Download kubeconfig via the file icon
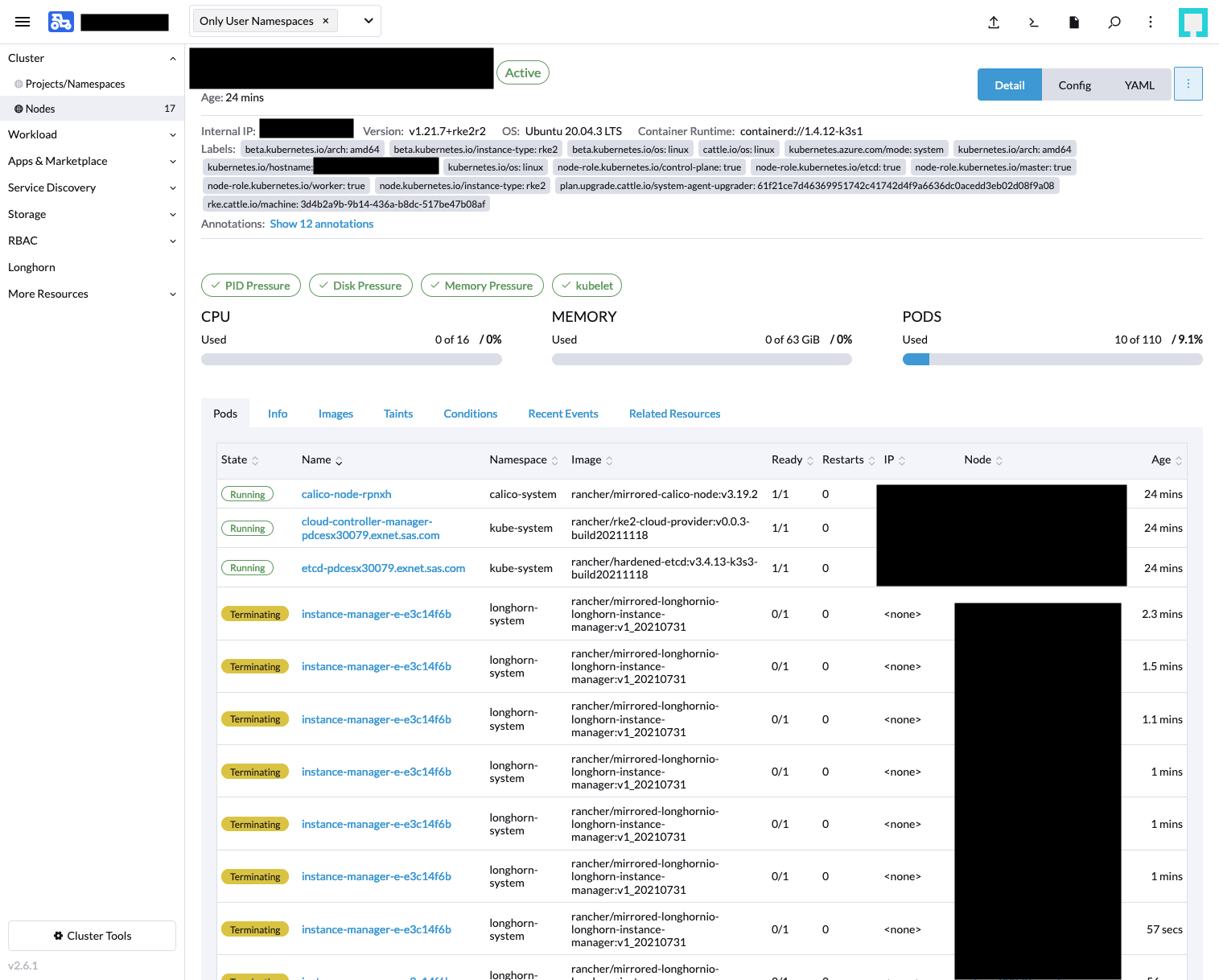 pos(1074,23)
